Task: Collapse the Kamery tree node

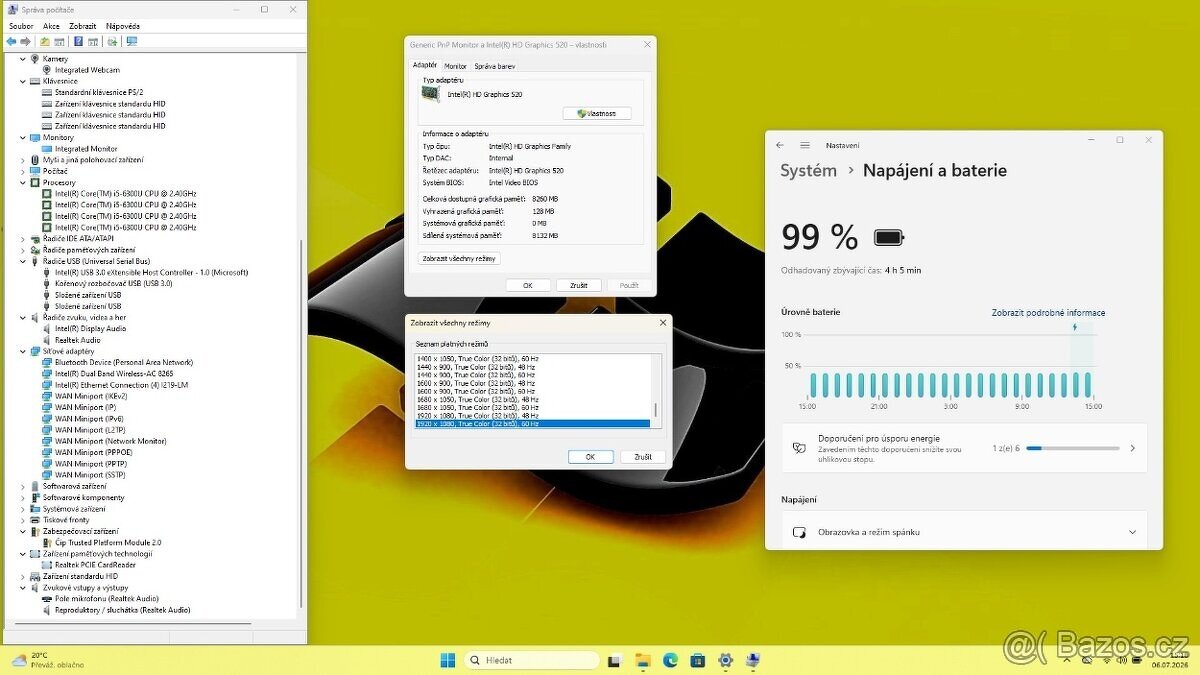Action: pyautogui.click(x=22, y=59)
